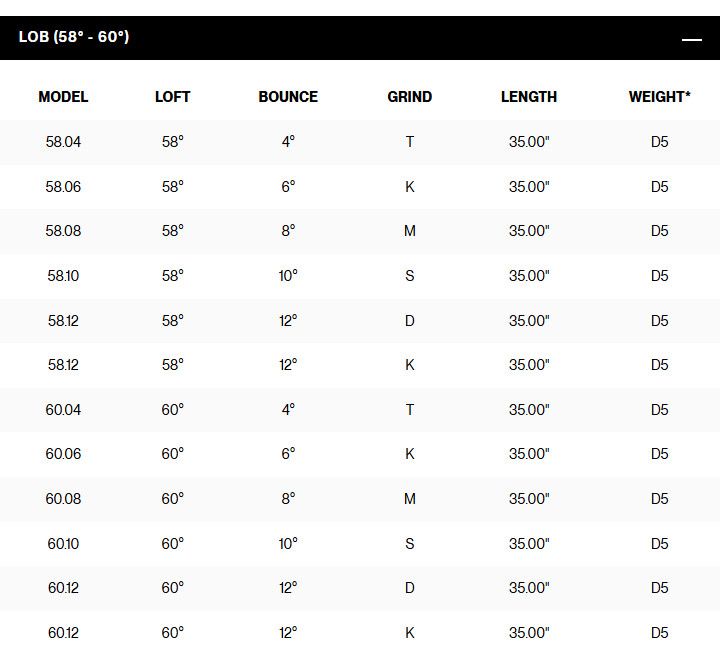
Task: Select the 58.10 model cell
Action: tap(63, 276)
